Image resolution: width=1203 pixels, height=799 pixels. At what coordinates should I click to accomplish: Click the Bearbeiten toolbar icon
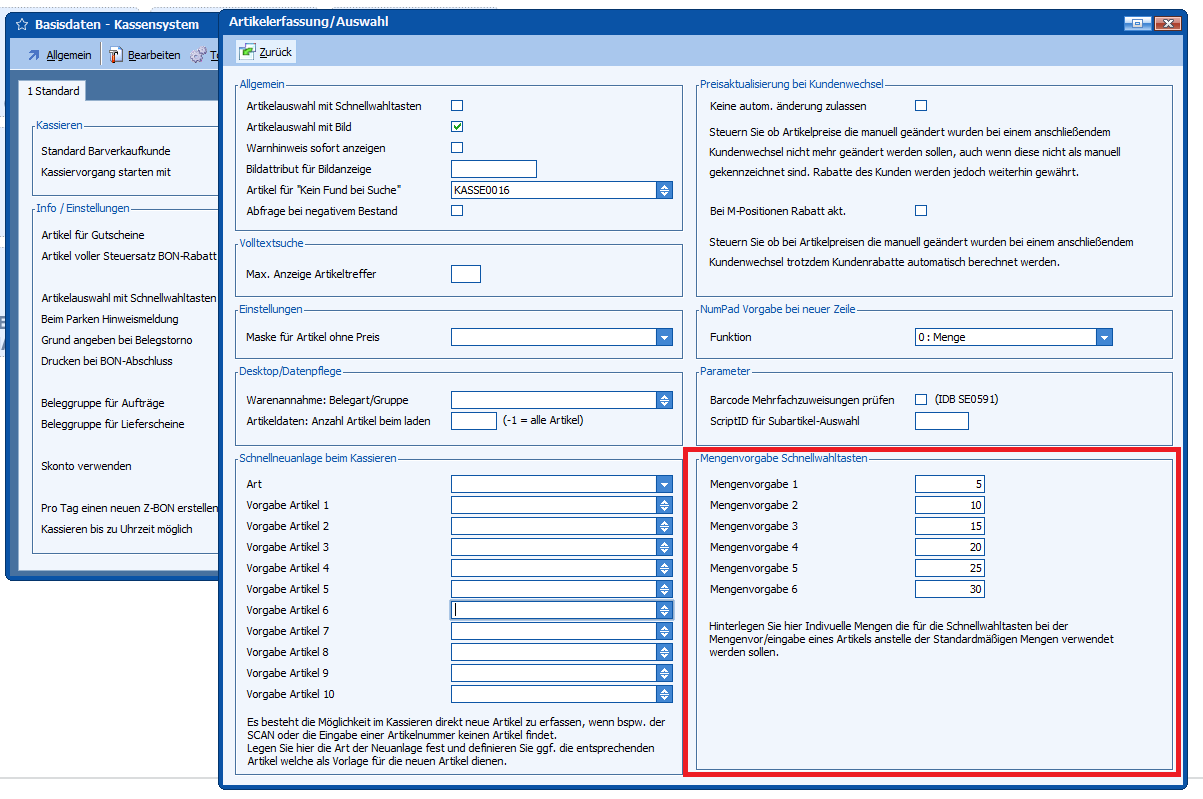(x=116, y=55)
